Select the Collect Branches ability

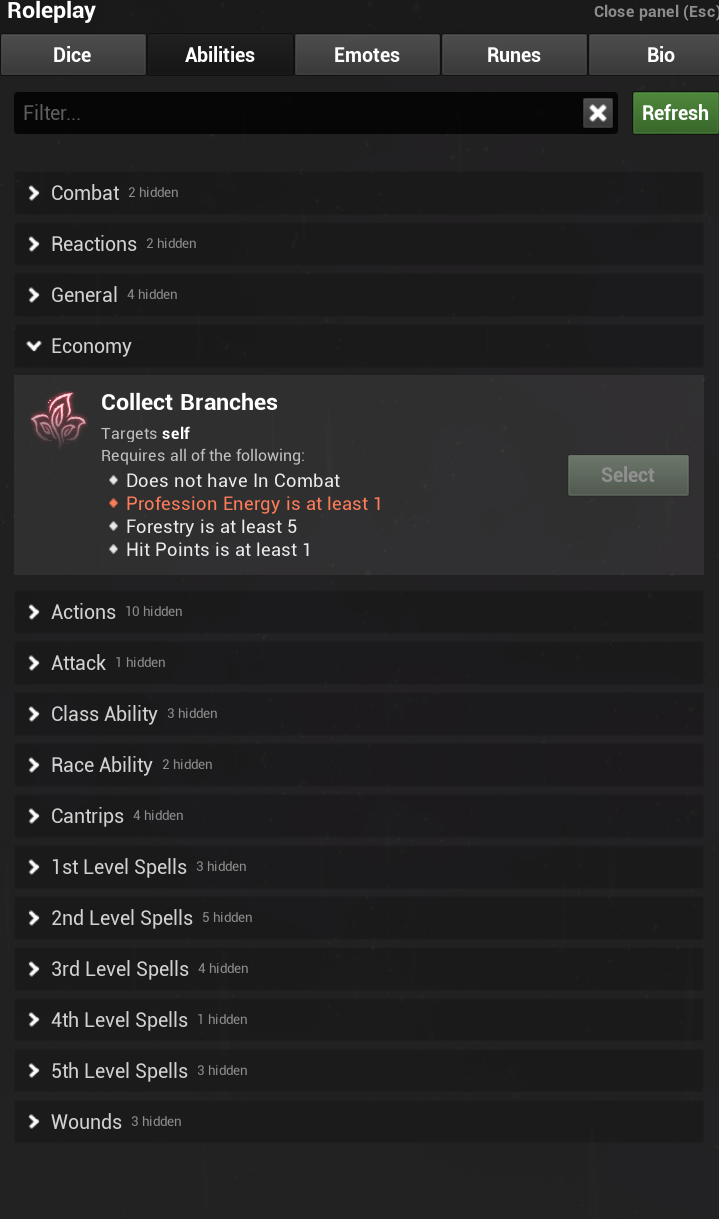click(628, 475)
